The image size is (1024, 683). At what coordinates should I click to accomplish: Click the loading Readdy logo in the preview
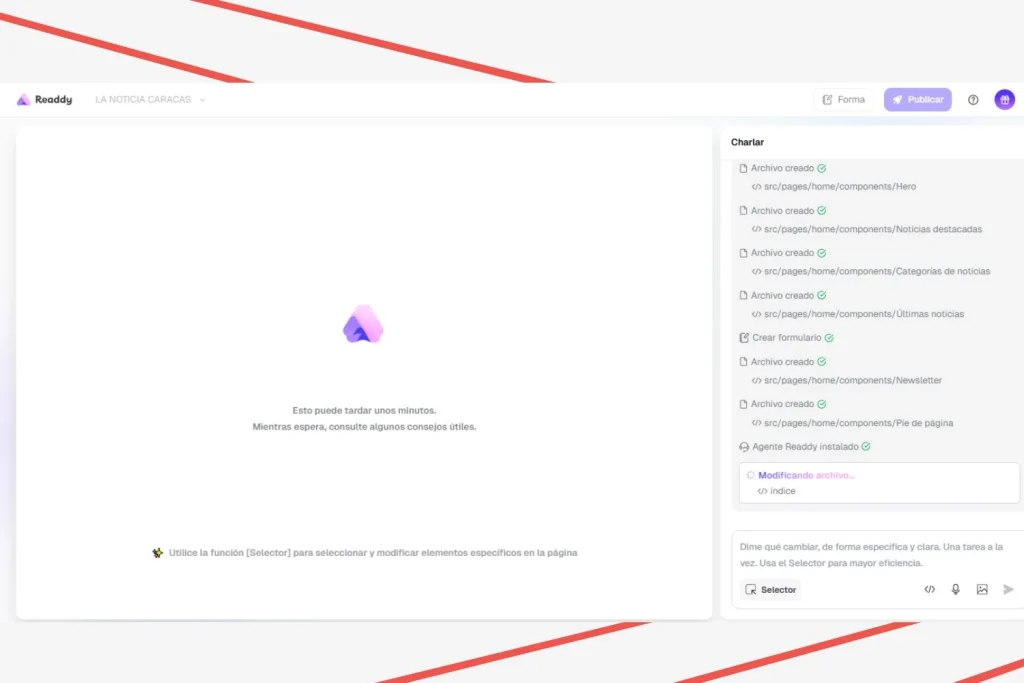click(x=363, y=324)
